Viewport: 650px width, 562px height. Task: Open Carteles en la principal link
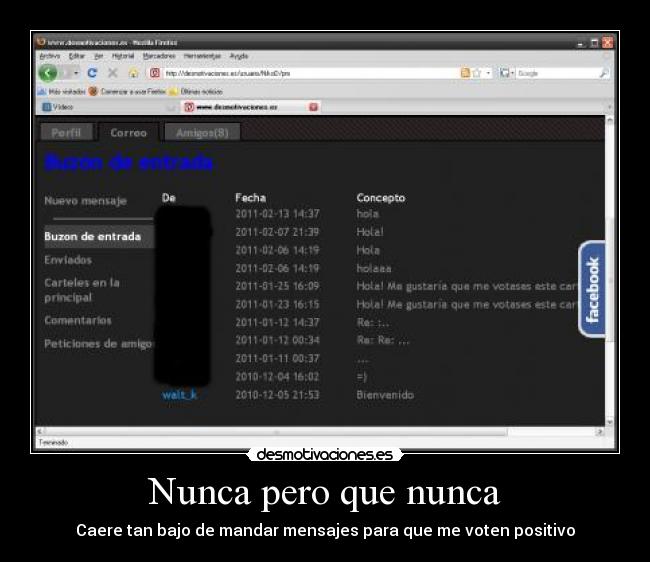(x=82, y=290)
